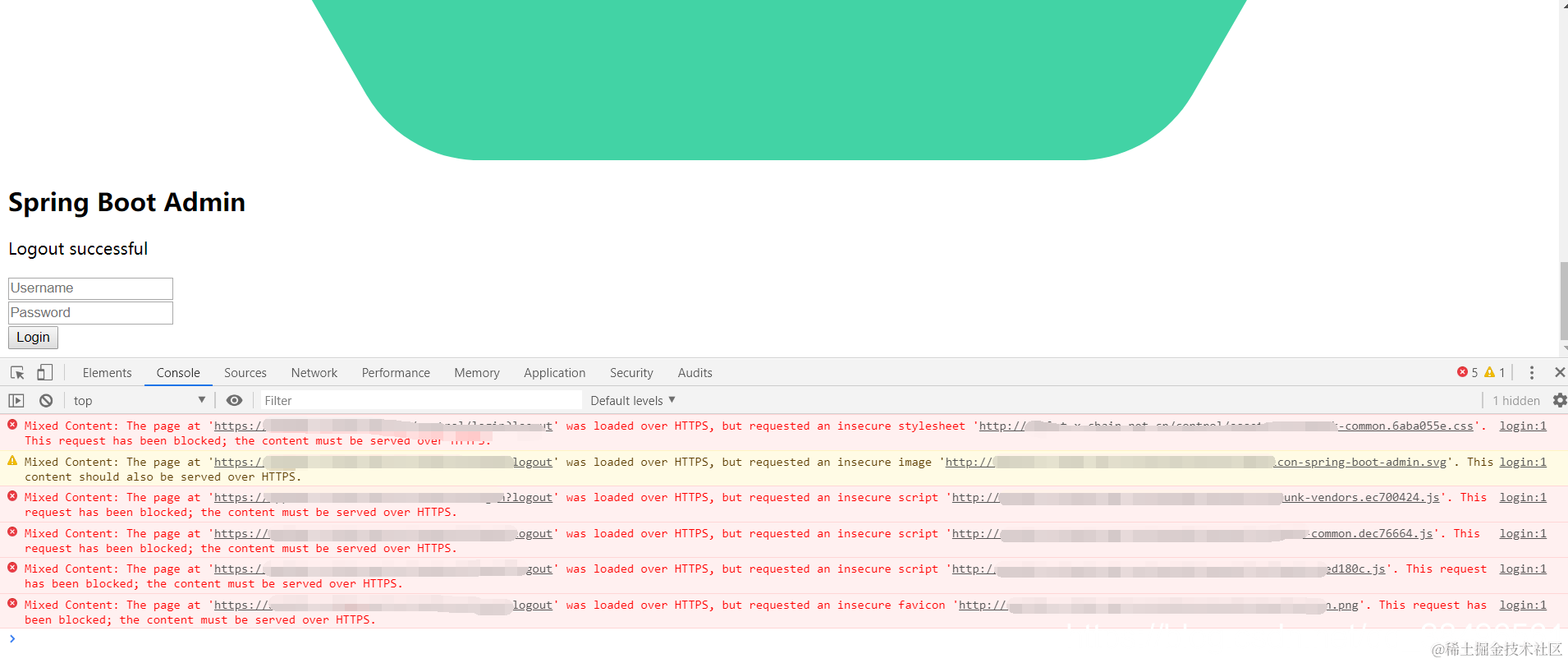Screen dimensions: 1568x663
Task: Click the Password input field
Action: click(90, 313)
